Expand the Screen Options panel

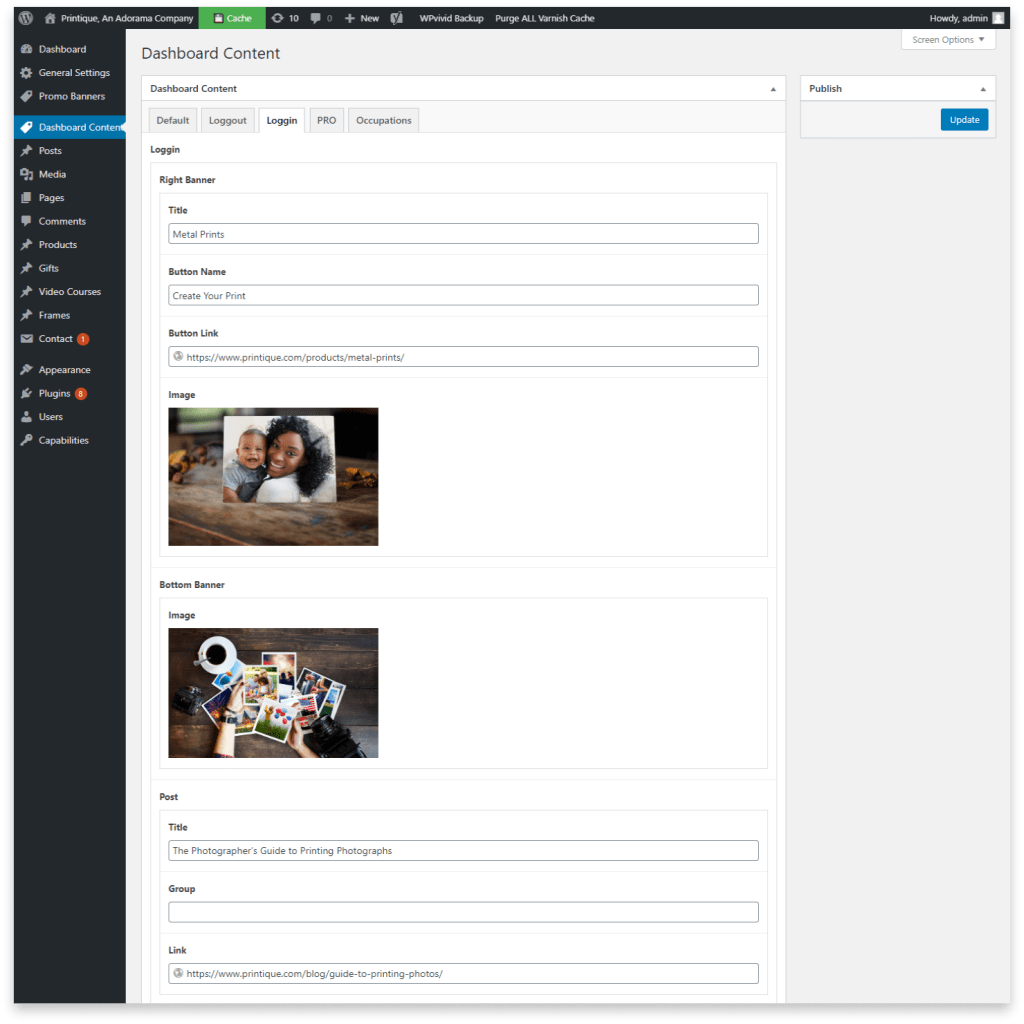point(946,40)
